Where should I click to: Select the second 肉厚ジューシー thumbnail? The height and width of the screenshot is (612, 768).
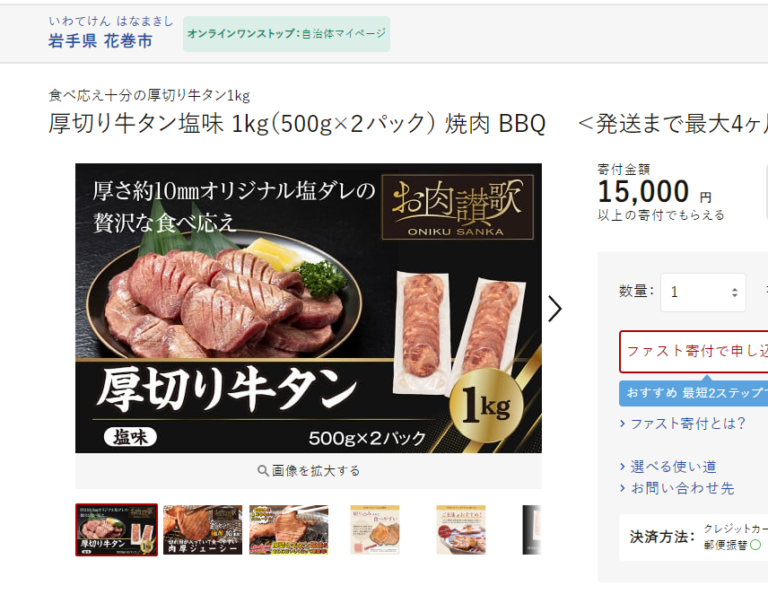(x=202, y=530)
